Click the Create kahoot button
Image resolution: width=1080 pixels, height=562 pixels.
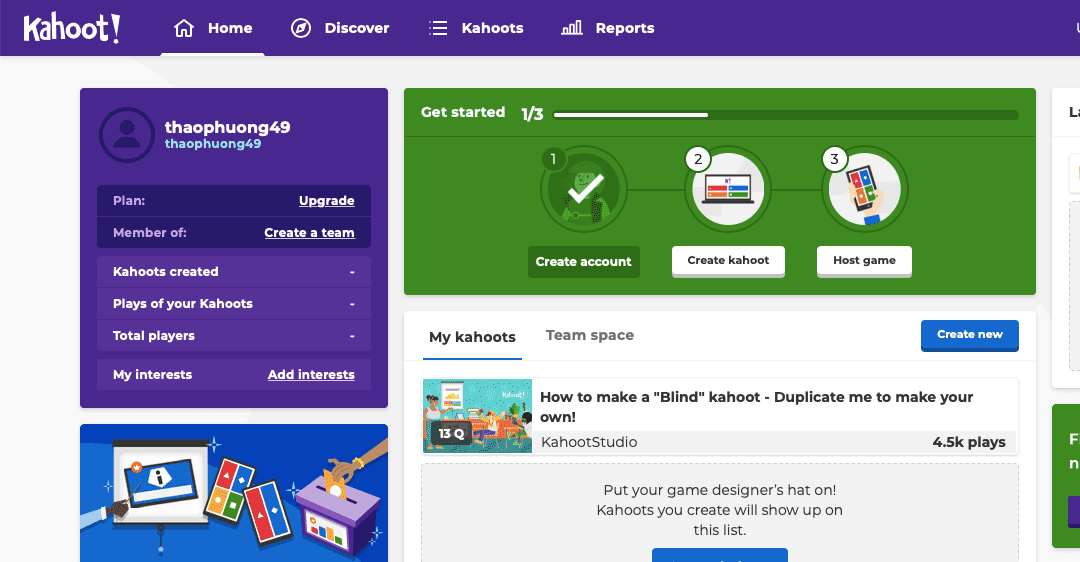[x=728, y=261]
